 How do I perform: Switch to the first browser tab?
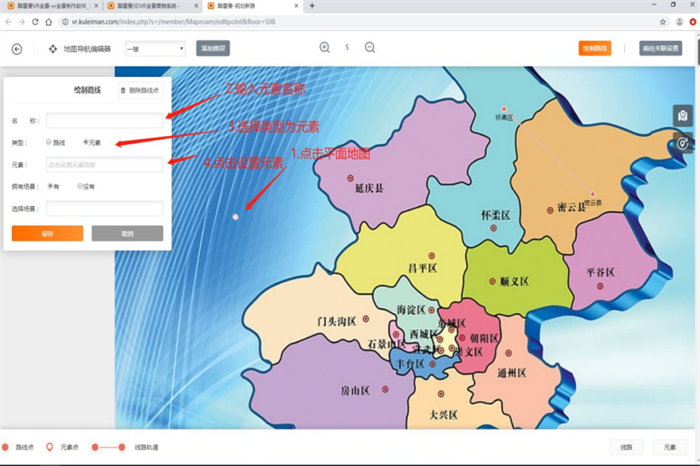click(52, 6)
